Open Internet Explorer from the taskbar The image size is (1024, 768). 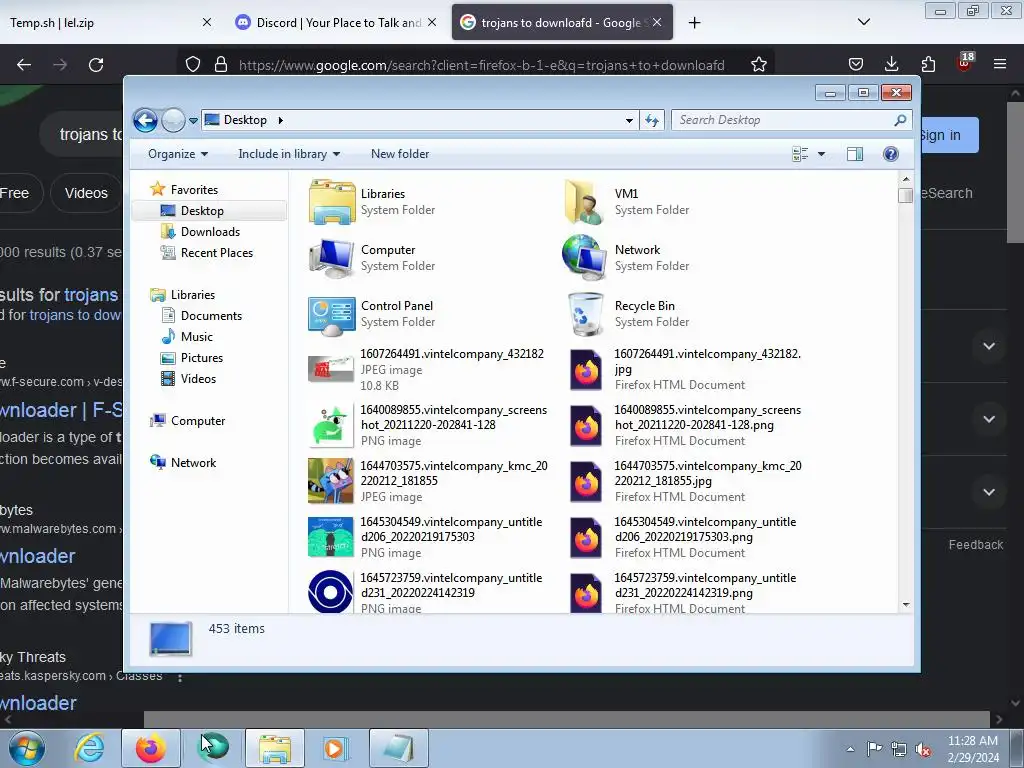89,748
